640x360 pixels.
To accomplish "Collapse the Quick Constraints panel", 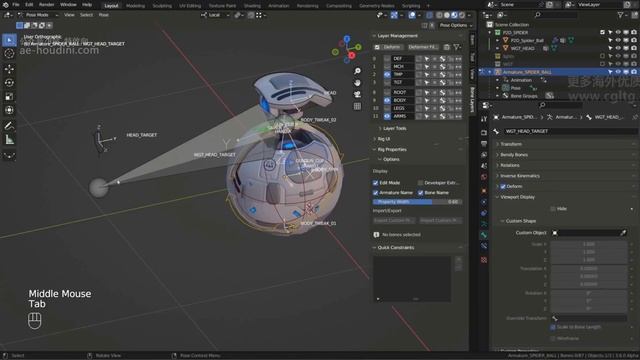I will (x=374, y=248).
